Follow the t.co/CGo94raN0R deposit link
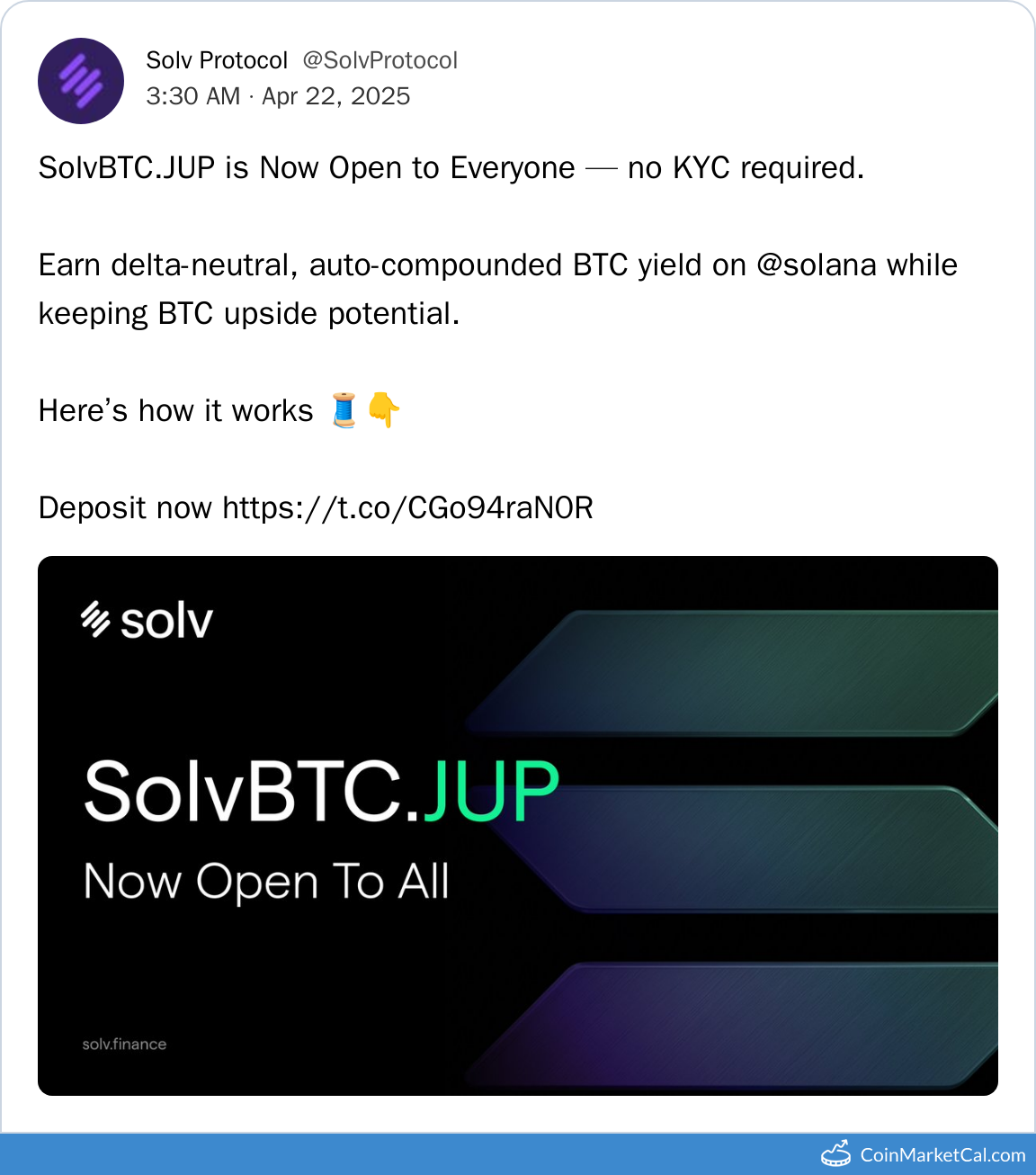Viewport: 1036px width, 1175px height. (x=407, y=508)
